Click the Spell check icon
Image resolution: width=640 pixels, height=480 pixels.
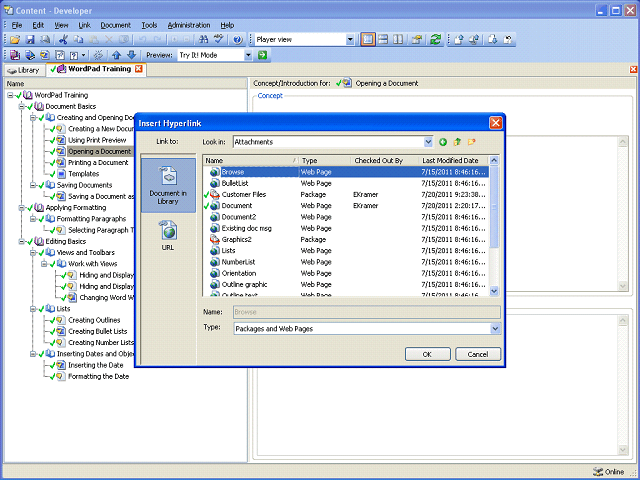[219, 40]
